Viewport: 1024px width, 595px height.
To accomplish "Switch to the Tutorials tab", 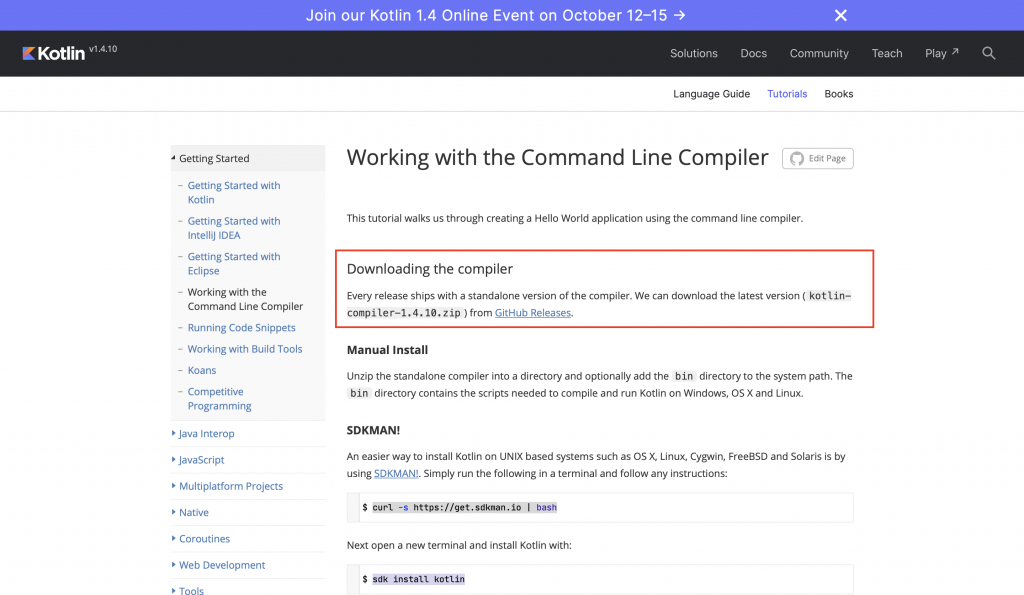I will [786, 94].
